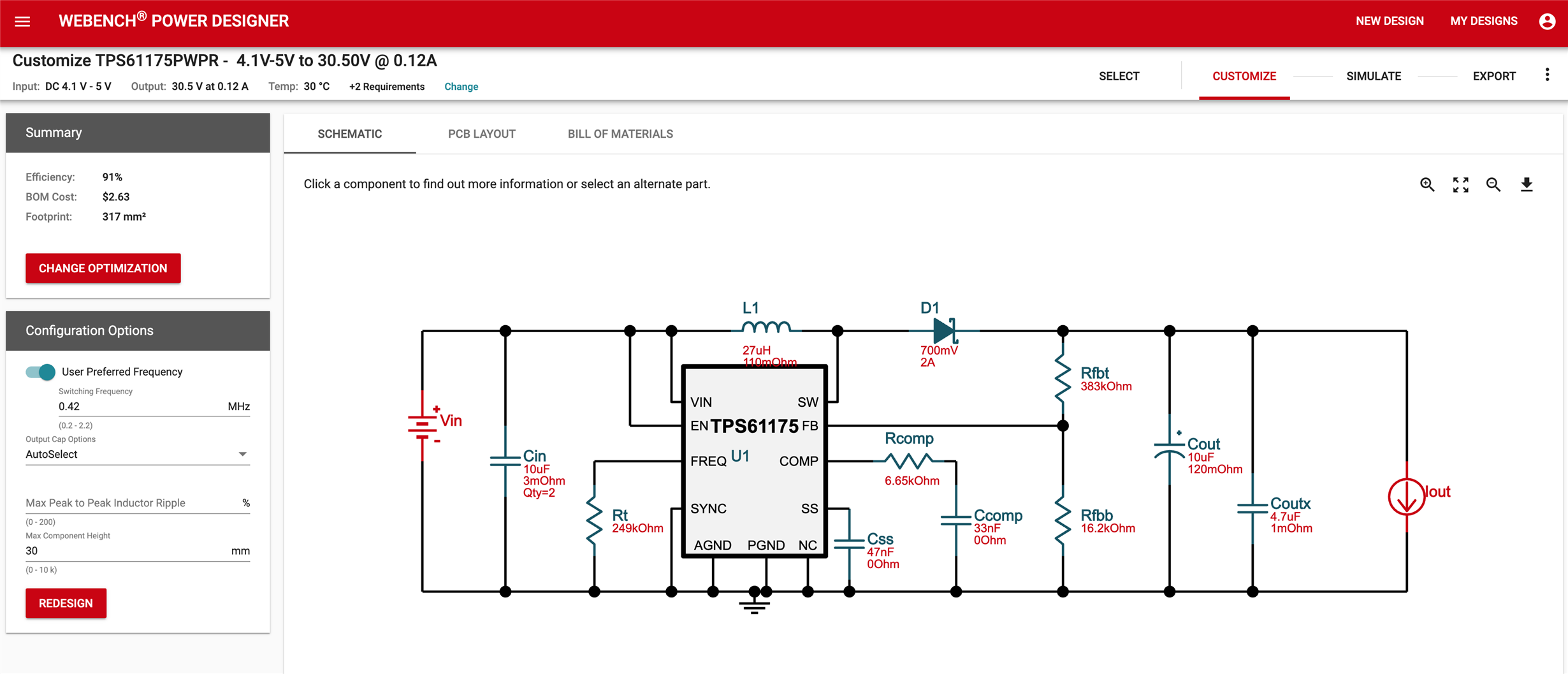Click the +2 Requirements text

pyautogui.click(x=387, y=87)
